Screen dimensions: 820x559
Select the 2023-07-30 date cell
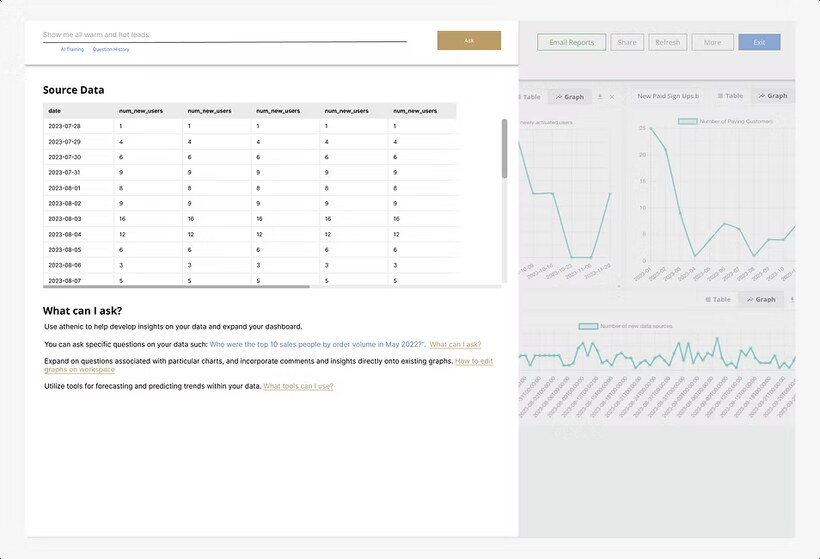point(78,157)
